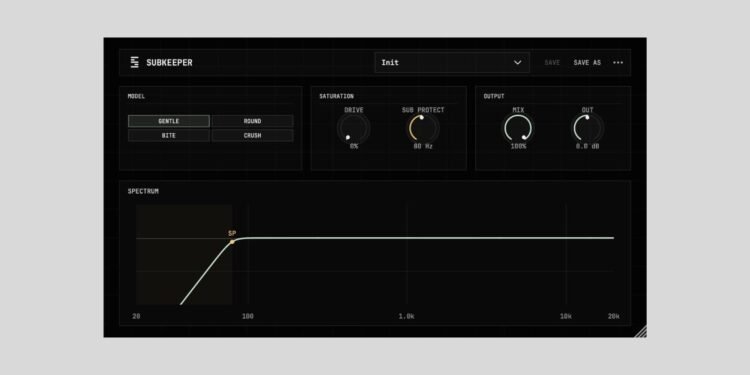This screenshot has width=750, height=375.
Task: Click the 20k frequency axis label
Action: (x=614, y=316)
